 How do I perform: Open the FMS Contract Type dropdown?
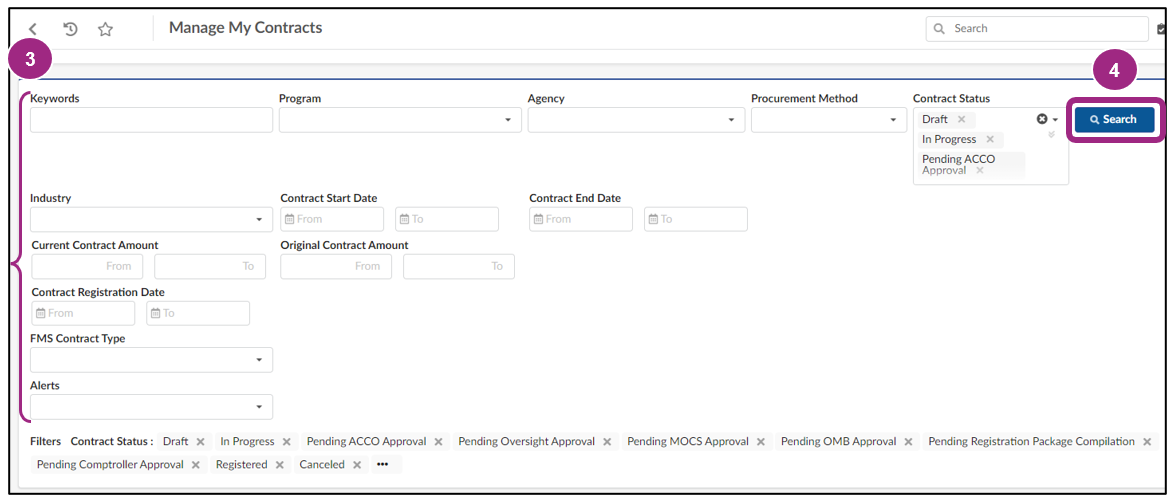coord(151,360)
